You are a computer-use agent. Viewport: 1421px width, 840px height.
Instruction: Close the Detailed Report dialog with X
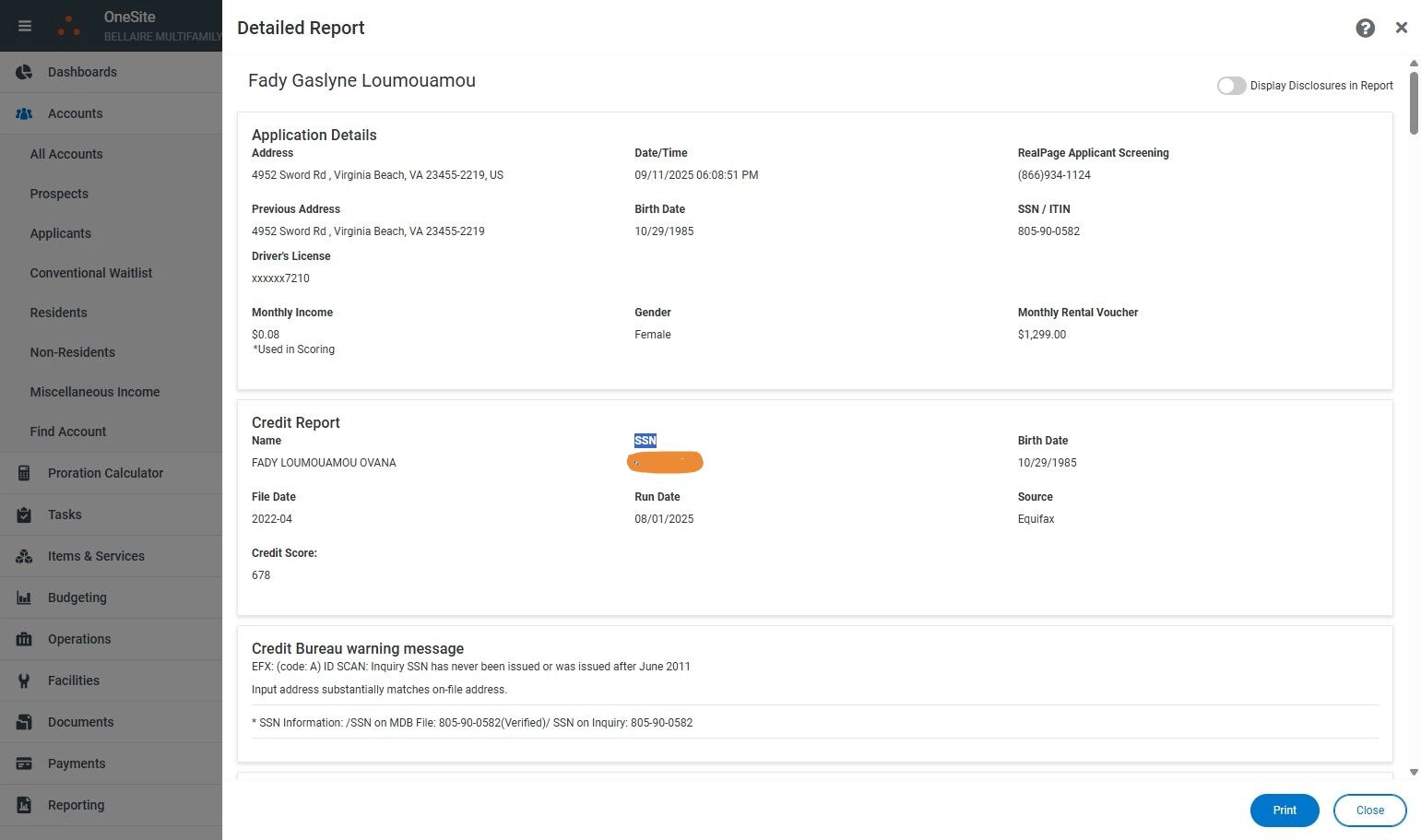(x=1402, y=28)
